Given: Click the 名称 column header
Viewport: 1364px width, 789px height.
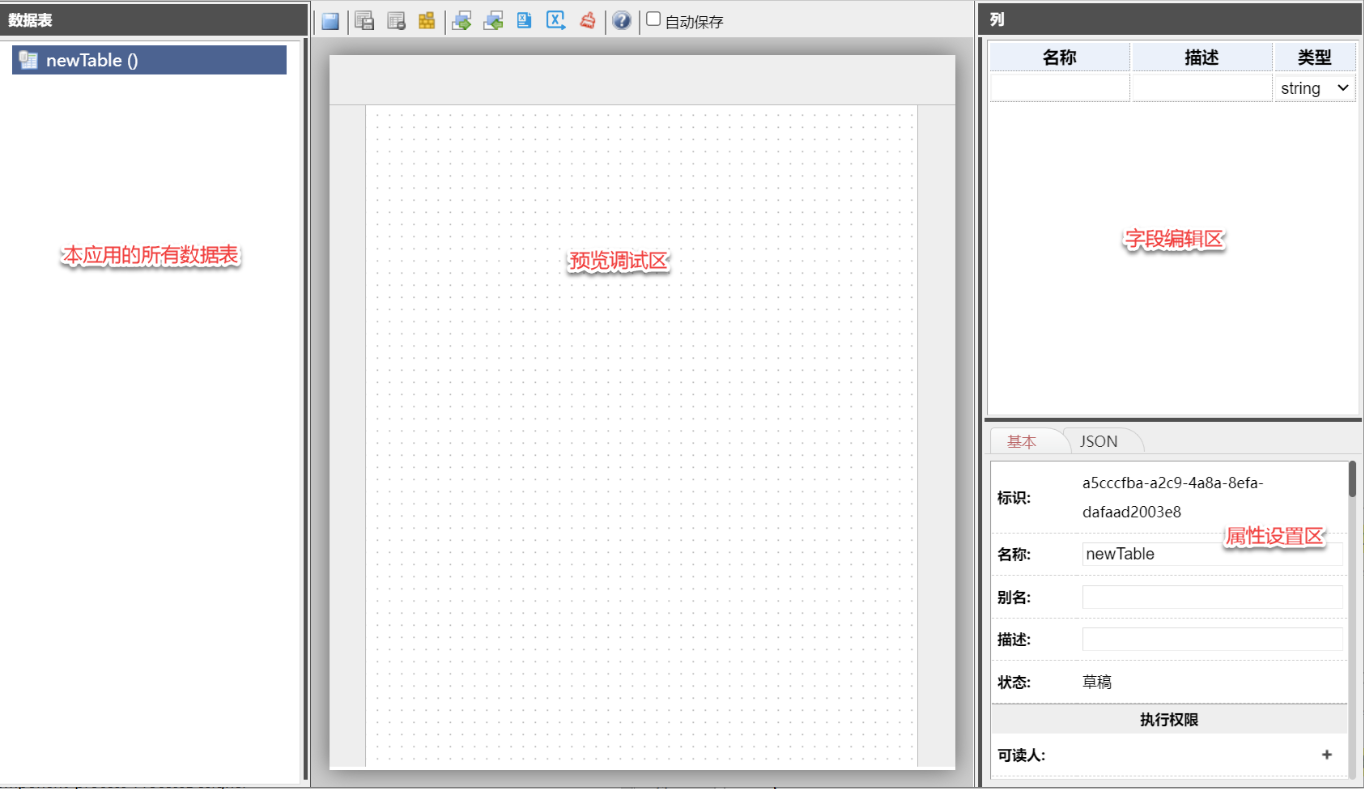Looking at the screenshot, I should tap(1059, 57).
